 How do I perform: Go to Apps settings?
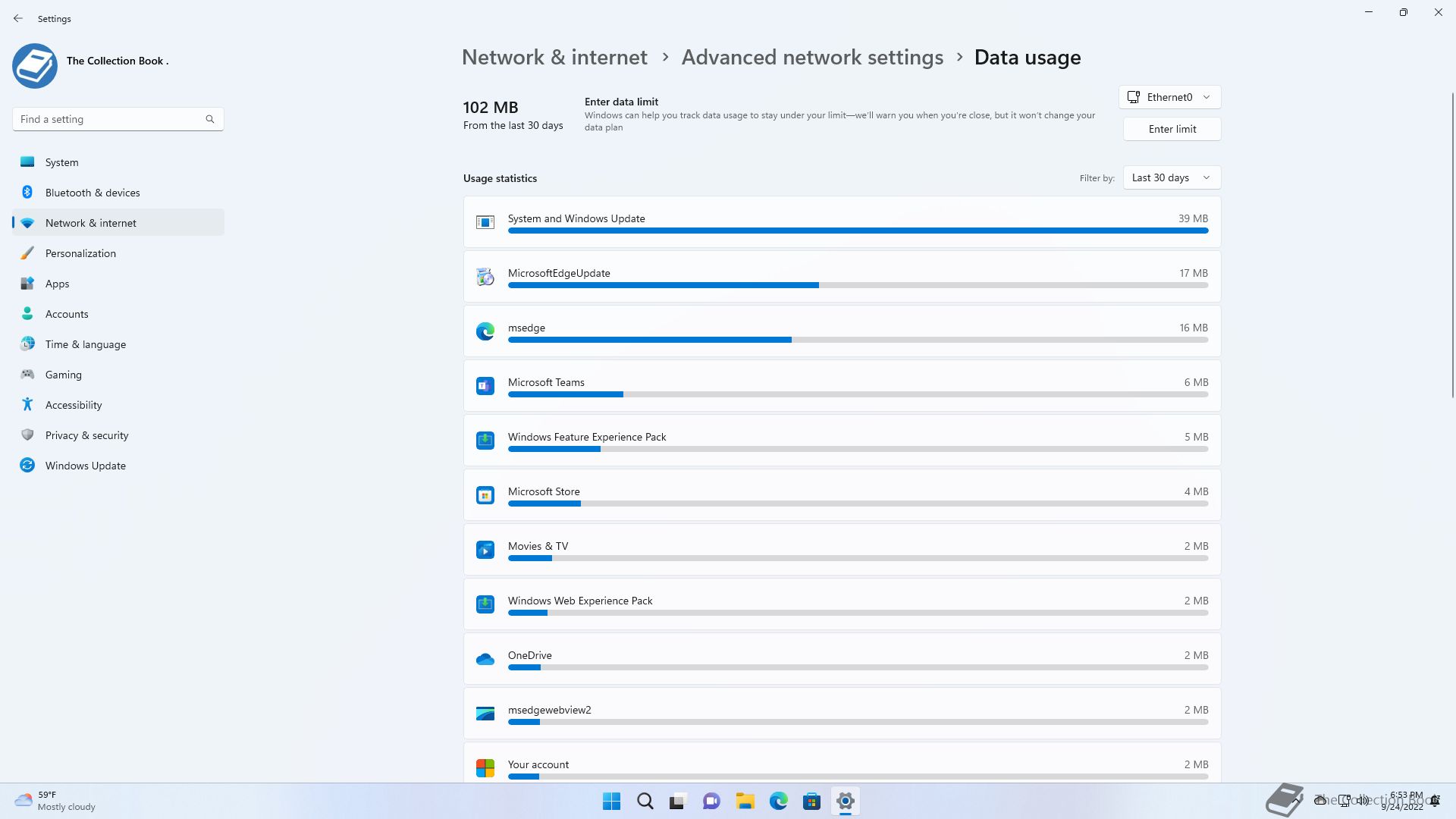118,284
